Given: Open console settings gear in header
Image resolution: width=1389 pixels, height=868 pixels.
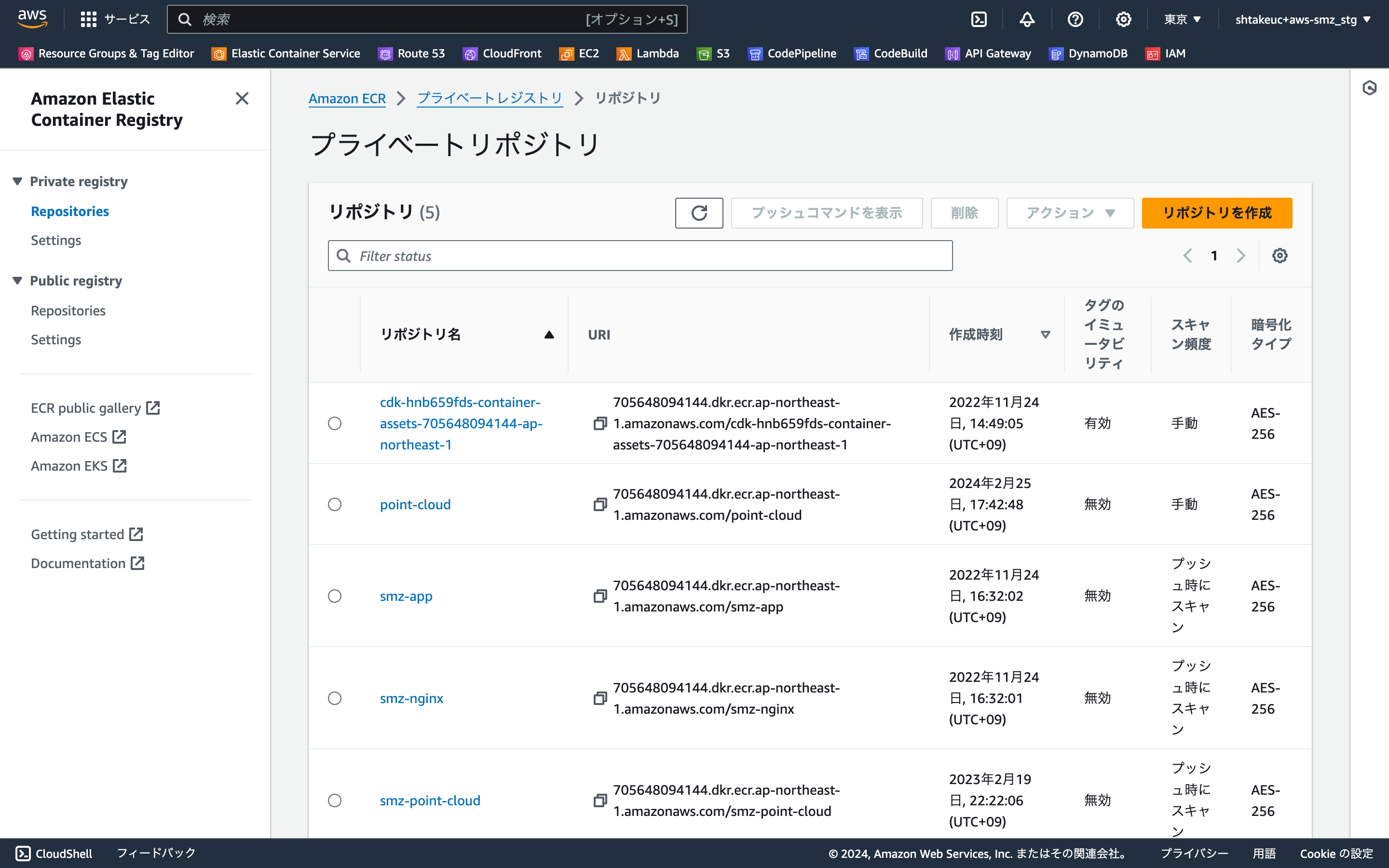Looking at the screenshot, I should pos(1123,19).
